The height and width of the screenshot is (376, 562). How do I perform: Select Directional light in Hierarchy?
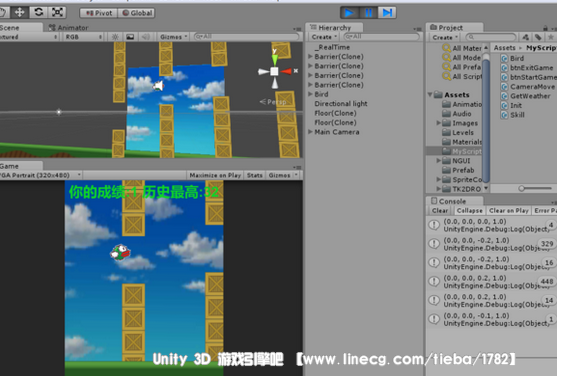pos(341,104)
